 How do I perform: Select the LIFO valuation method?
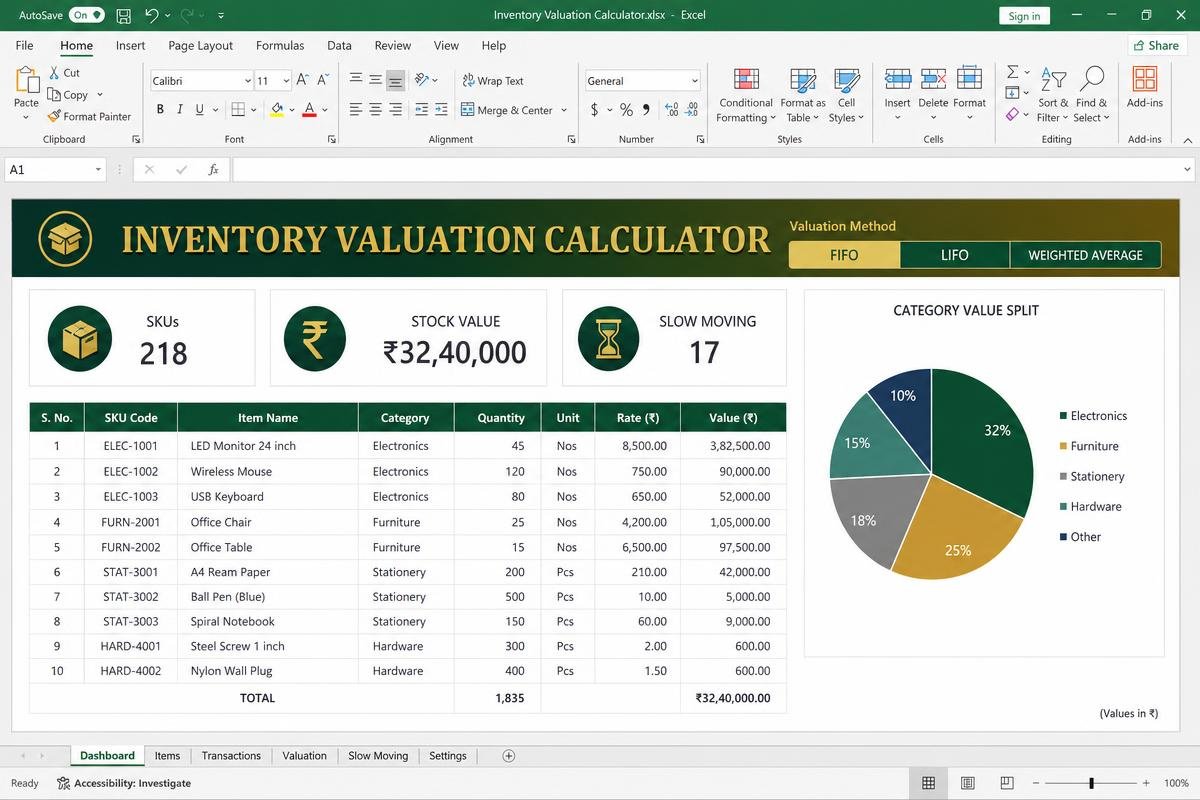(x=955, y=255)
